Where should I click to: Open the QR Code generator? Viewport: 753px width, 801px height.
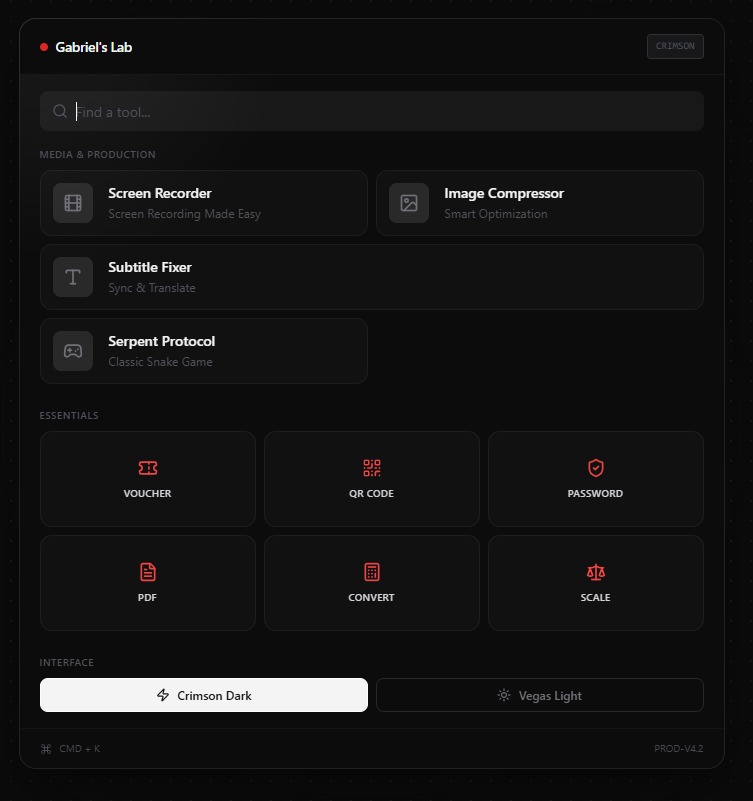[372, 478]
